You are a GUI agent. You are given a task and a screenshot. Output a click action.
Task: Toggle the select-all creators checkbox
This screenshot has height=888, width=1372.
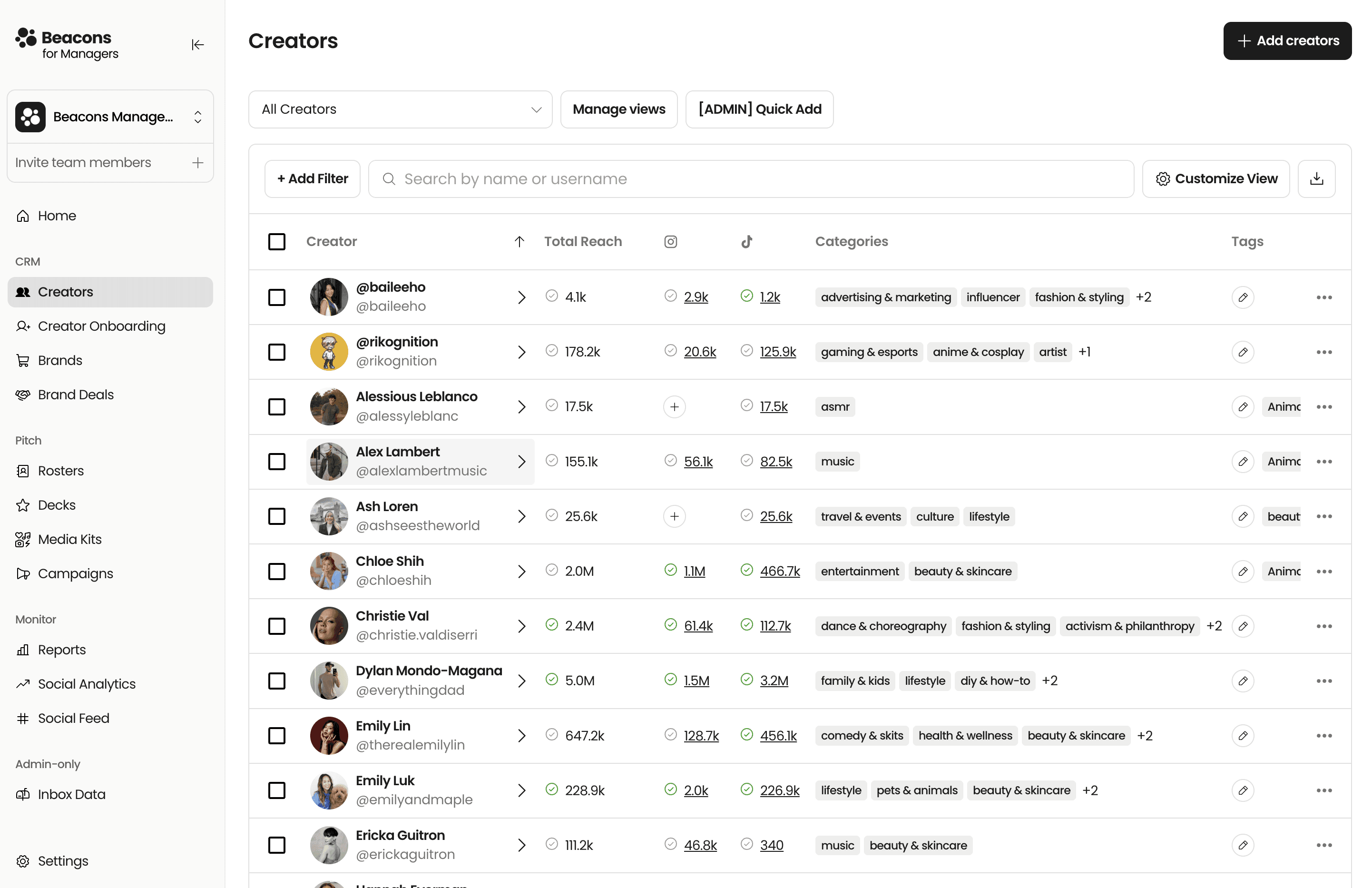point(277,242)
